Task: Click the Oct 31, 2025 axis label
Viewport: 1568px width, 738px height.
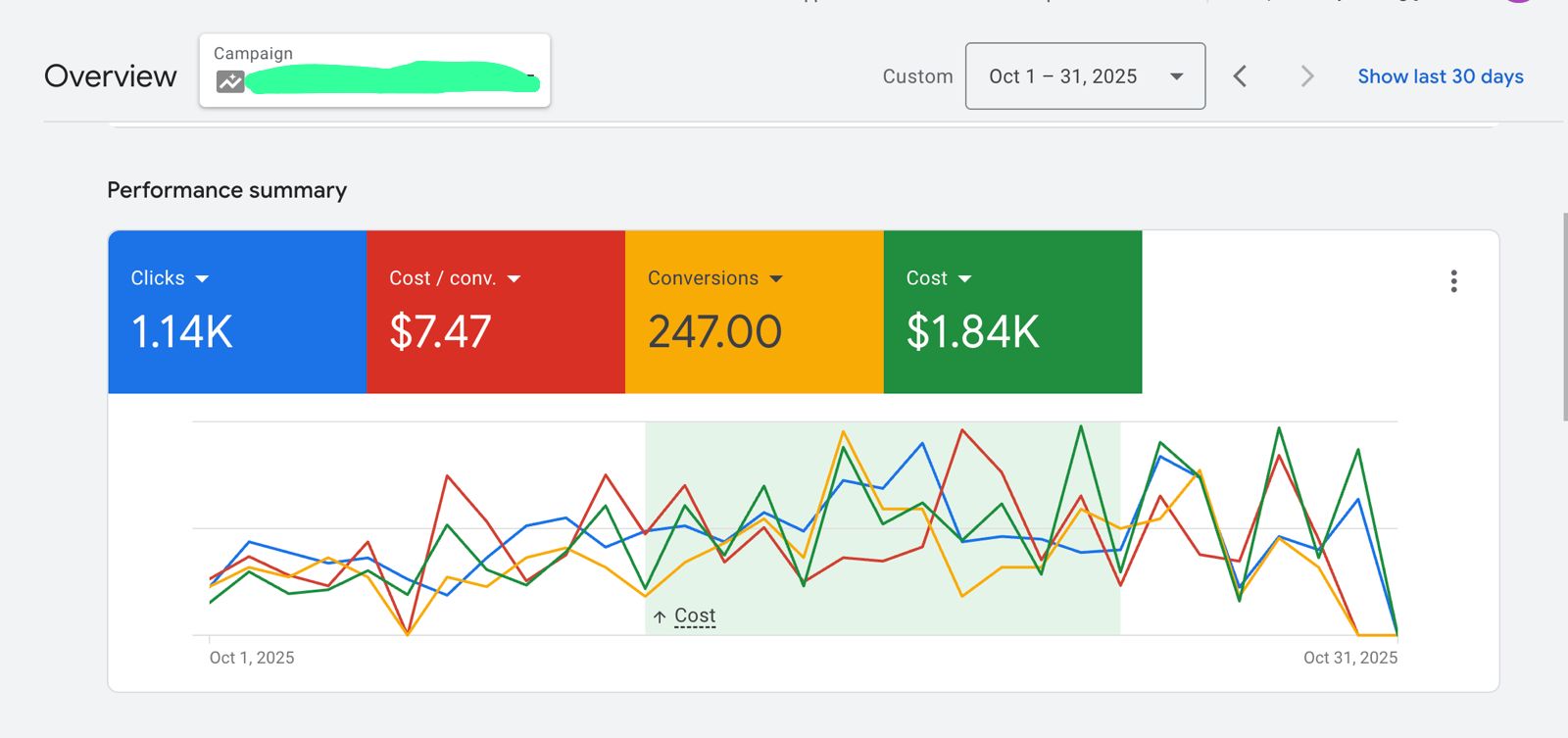Action: (1350, 658)
